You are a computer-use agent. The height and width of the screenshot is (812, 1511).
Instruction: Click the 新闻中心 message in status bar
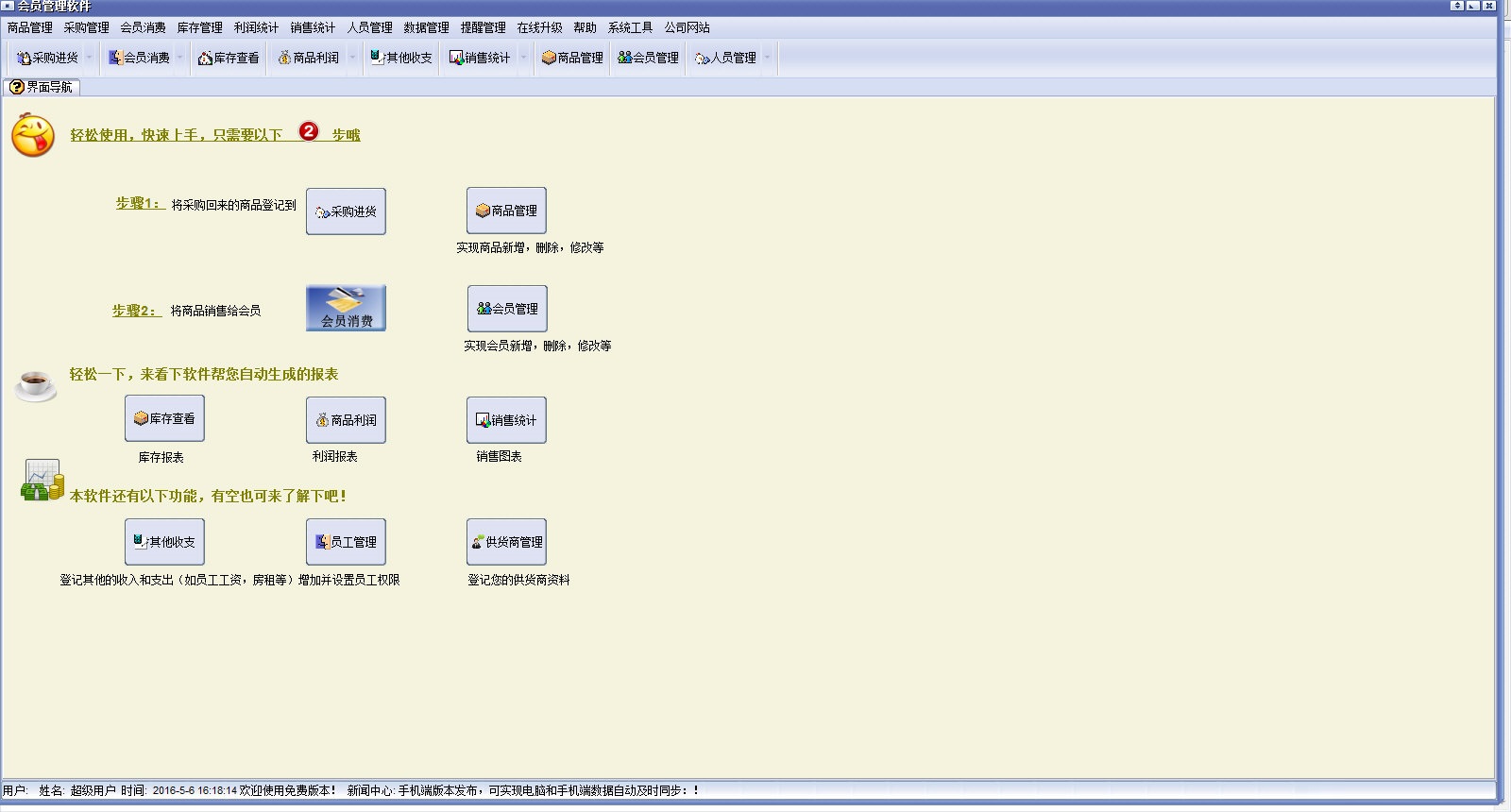pyautogui.click(x=523, y=790)
